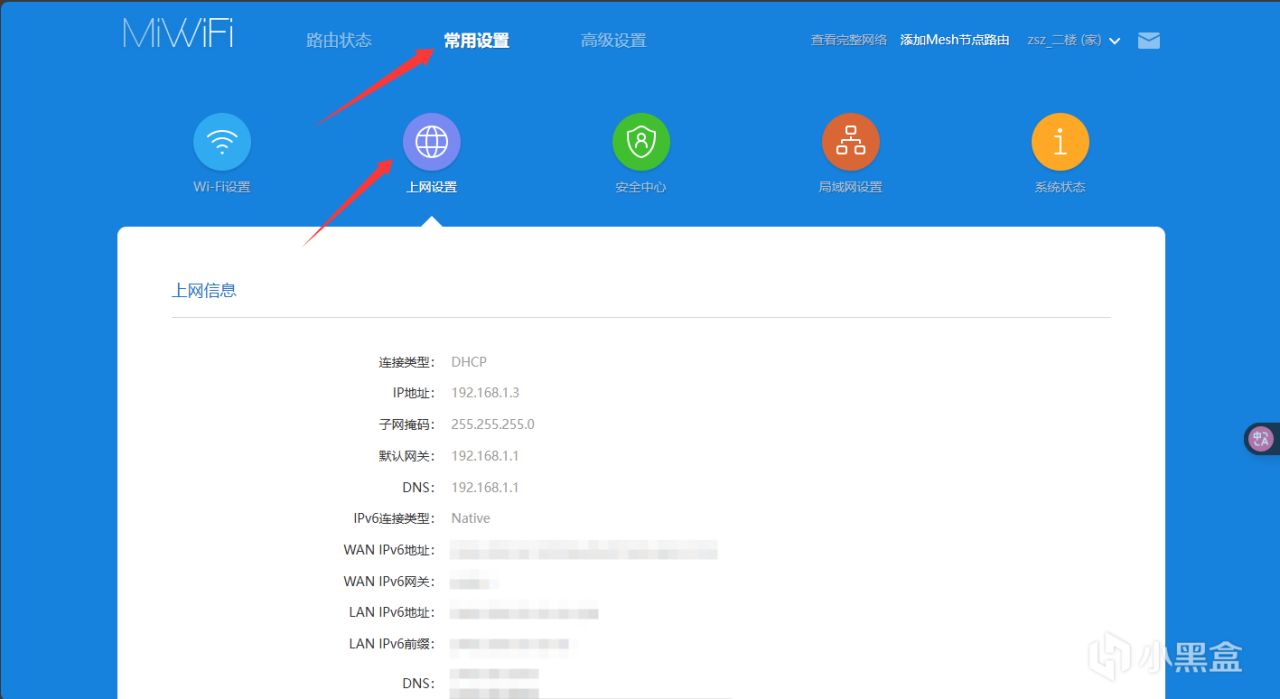Click the dropdown chevron beside router name

pyautogui.click(x=1115, y=41)
